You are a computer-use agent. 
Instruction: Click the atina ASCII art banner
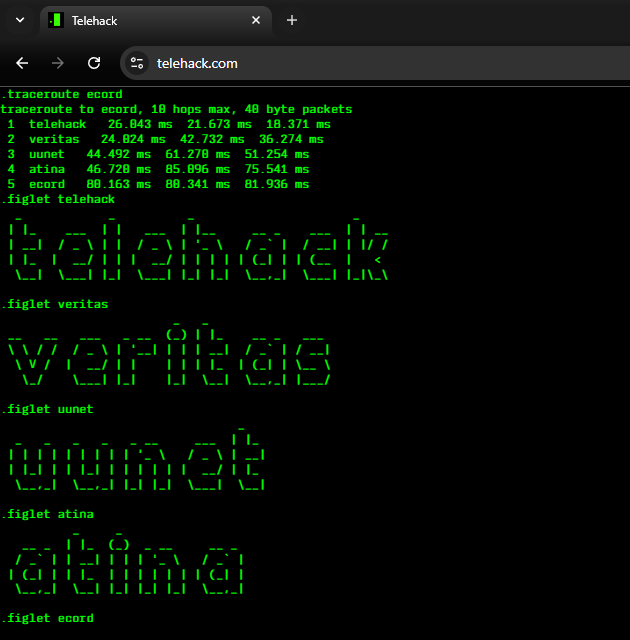pyautogui.click(x=126, y=563)
